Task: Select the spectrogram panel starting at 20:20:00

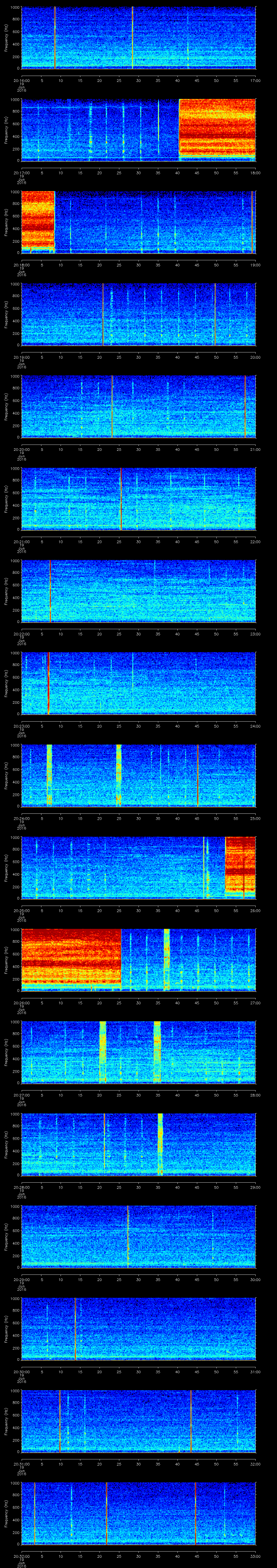Action: (138, 407)
